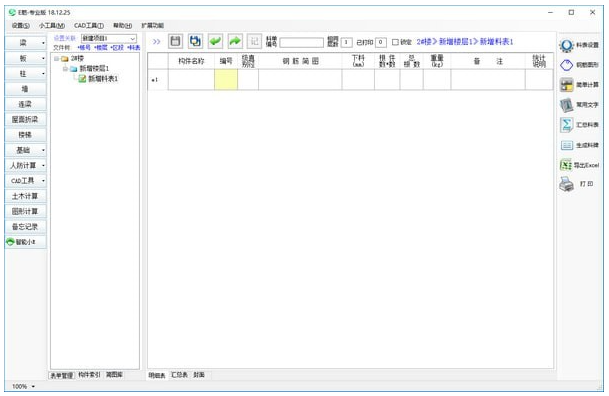The height and width of the screenshot is (396, 609).
Task: Click the green redo arrow icon
Action: coord(235,41)
